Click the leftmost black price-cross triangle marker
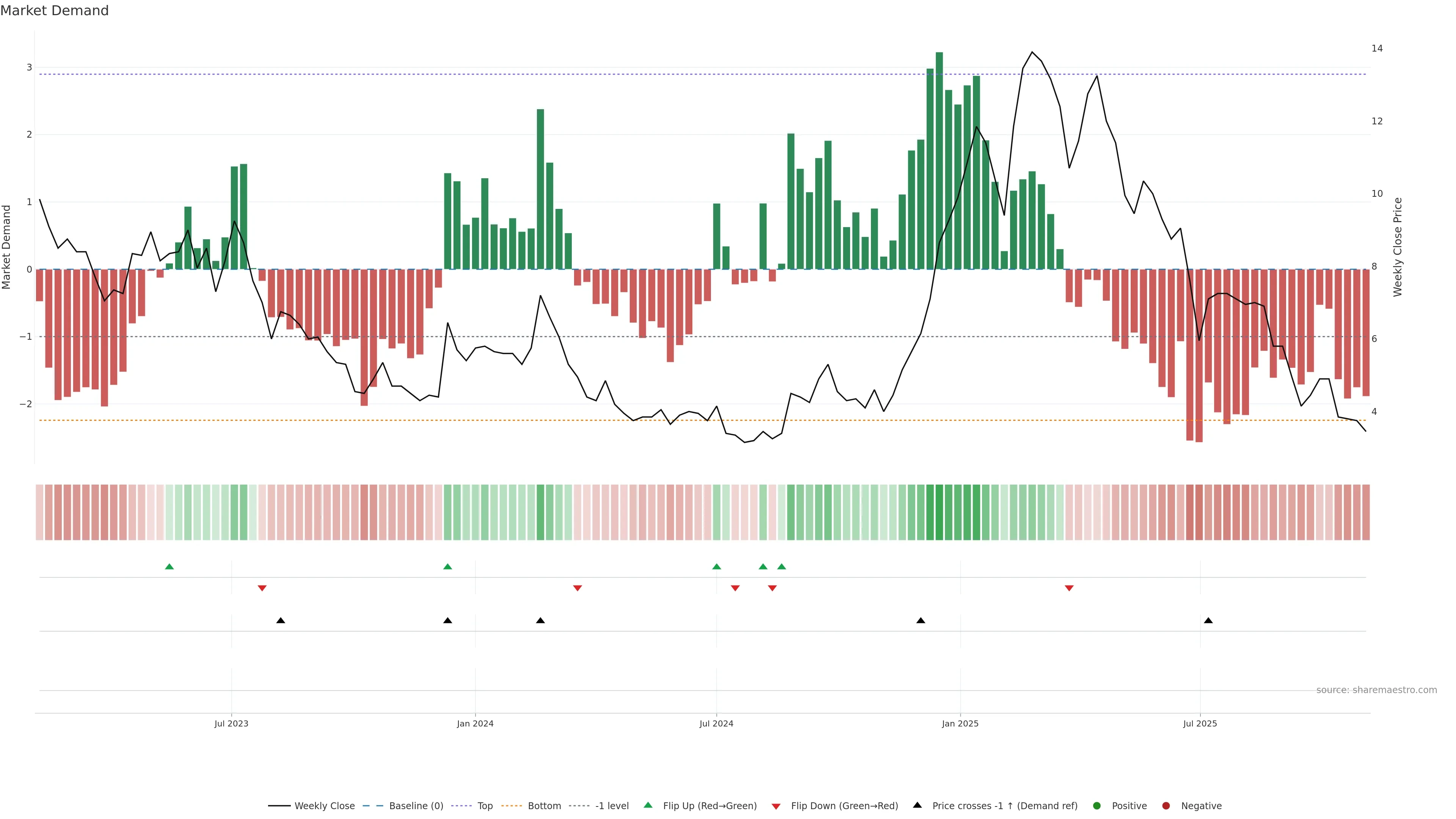The image size is (1456, 819). click(x=280, y=621)
